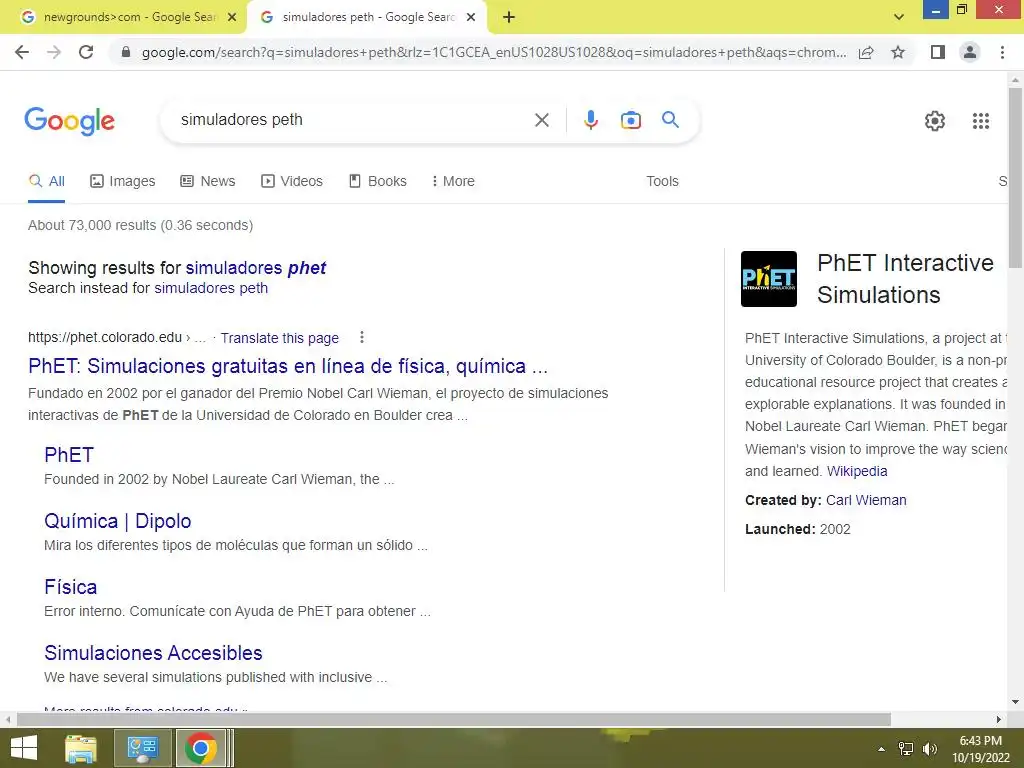This screenshot has height=768, width=1024.
Task: Bookmark this page with the star
Action: click(x=898, y=52)
